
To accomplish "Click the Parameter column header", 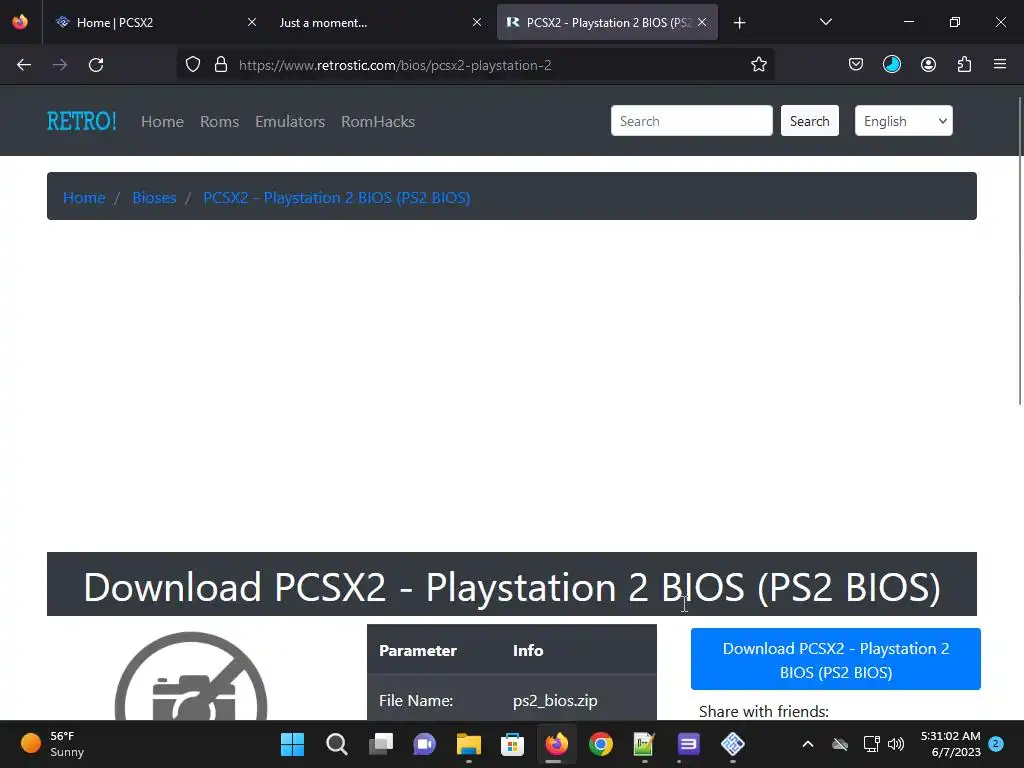I will pyautogui.click(x=418, y=650).
